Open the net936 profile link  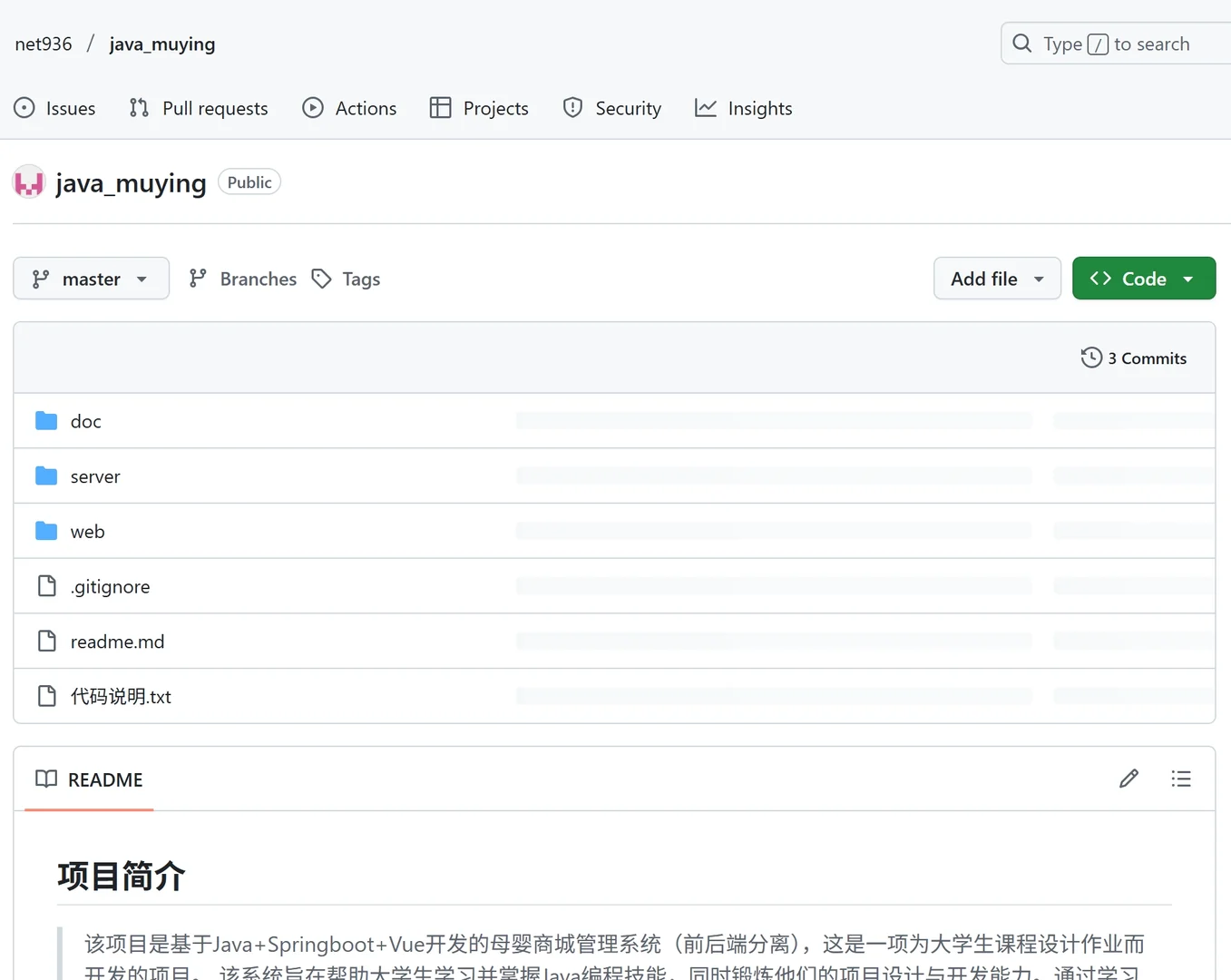(x=43, y=43)
